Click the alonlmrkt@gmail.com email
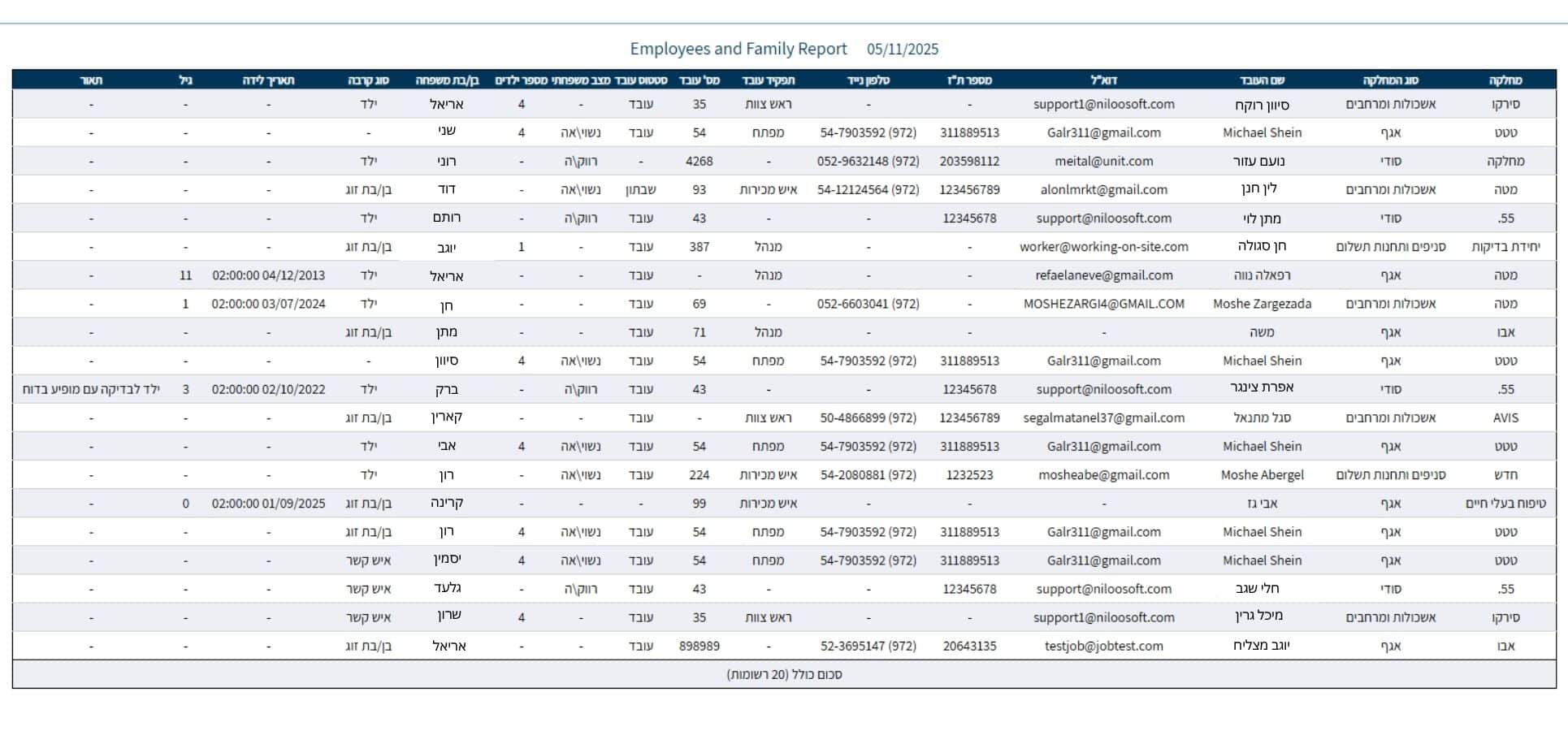Screen dimensions: 1568x731 1103,189
